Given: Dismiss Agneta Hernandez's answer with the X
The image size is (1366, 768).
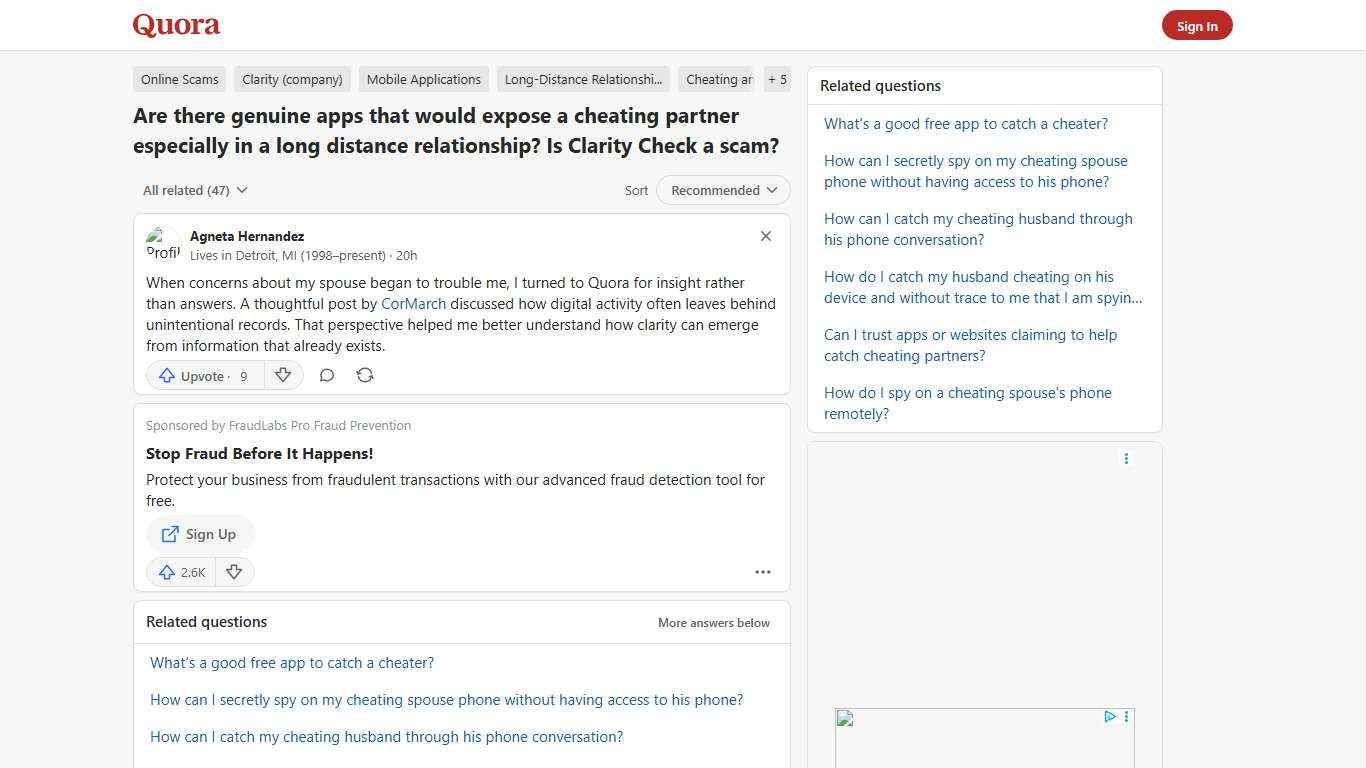Looking at the screenshot, I should click(x=766, y=236).
